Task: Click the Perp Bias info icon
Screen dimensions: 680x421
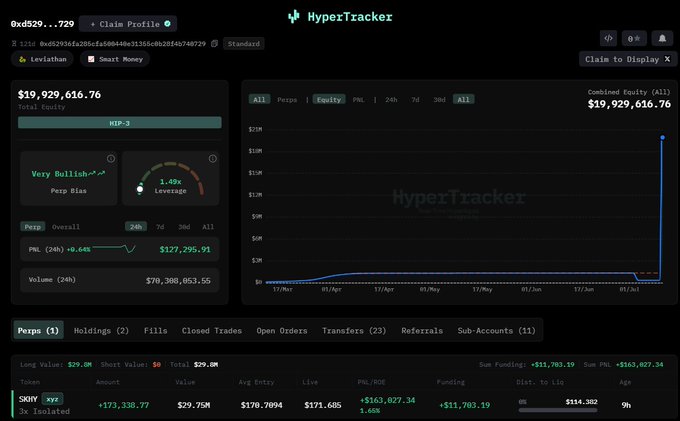Action: click(111, 159)
